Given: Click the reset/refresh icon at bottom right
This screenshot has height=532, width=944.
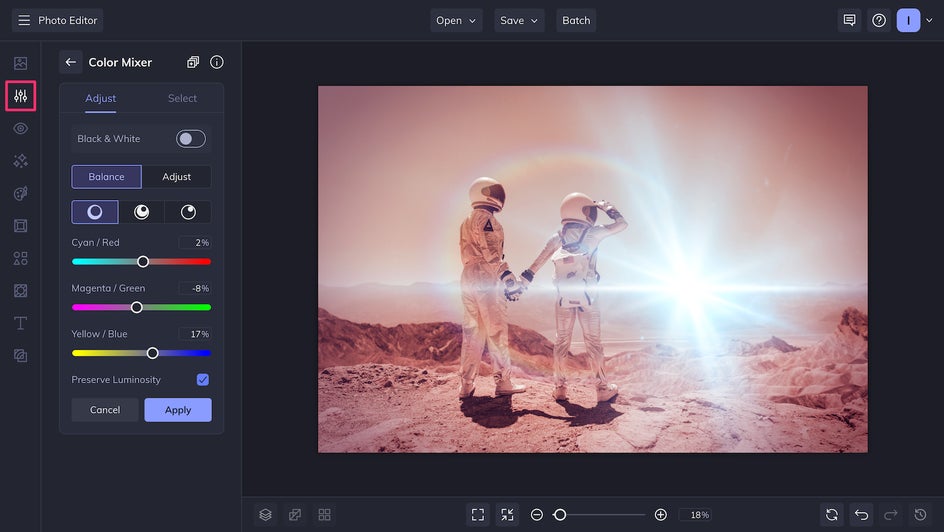Looking at the screenshot, I should (832, 515).
